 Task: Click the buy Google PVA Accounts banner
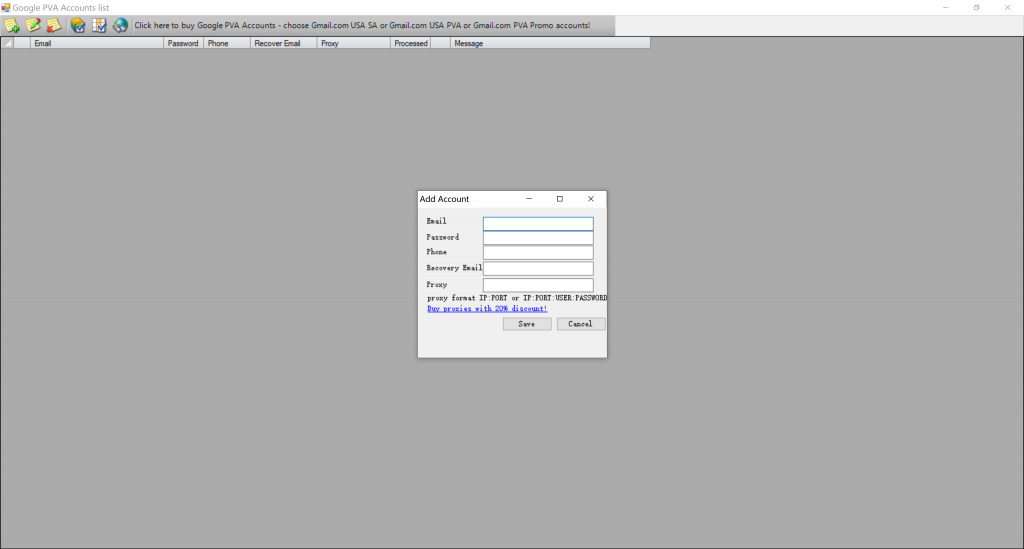coord(362,25)
